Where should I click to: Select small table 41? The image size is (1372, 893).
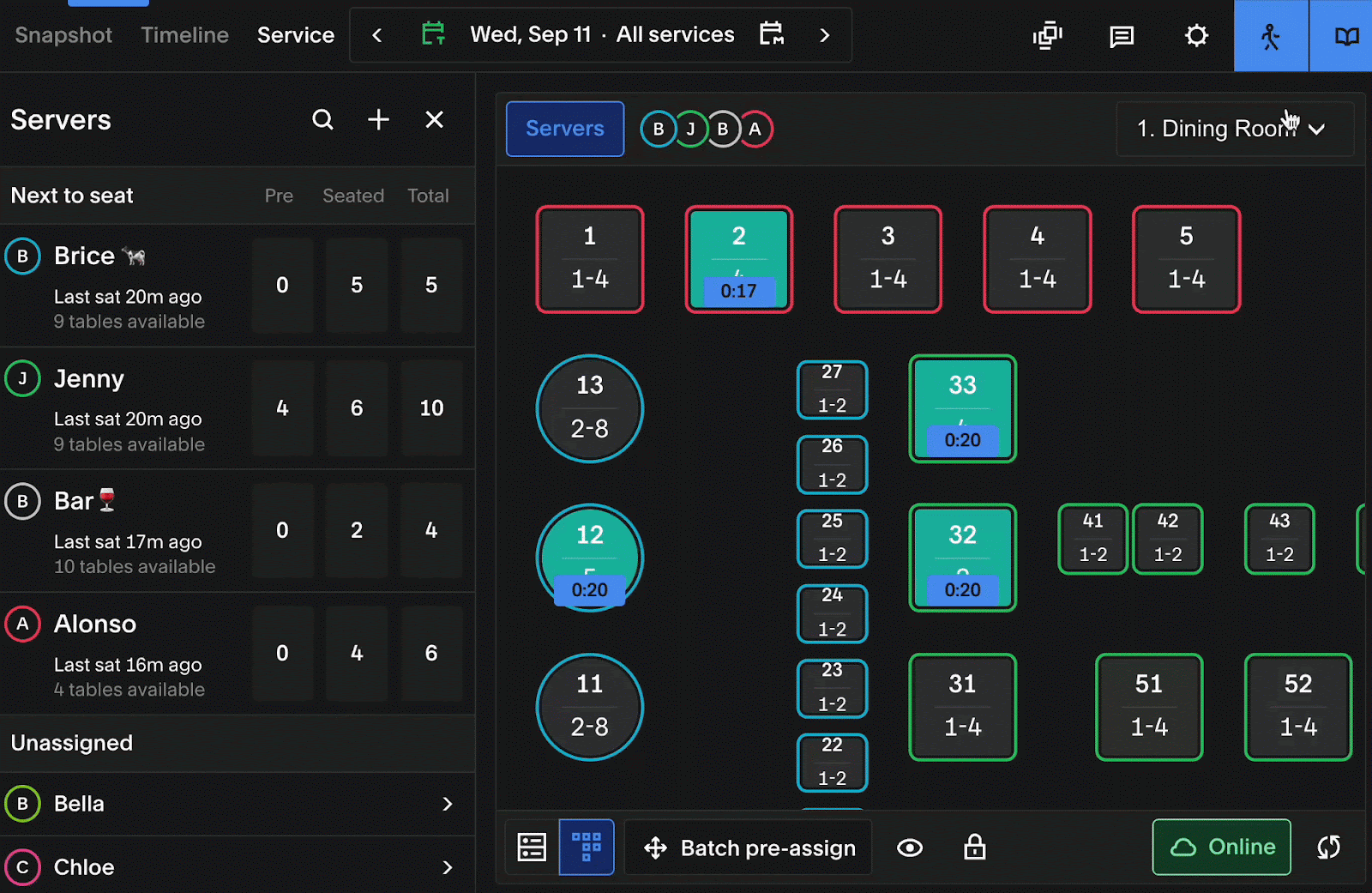point(1093,539)
